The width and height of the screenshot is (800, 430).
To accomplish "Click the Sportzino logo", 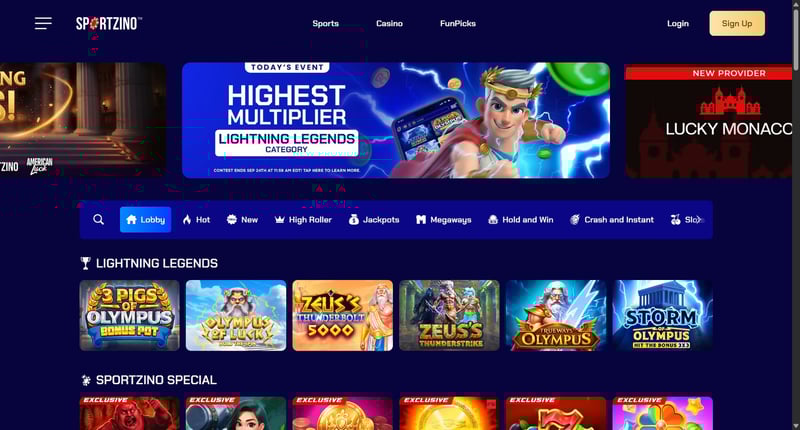I will (109, 23).
